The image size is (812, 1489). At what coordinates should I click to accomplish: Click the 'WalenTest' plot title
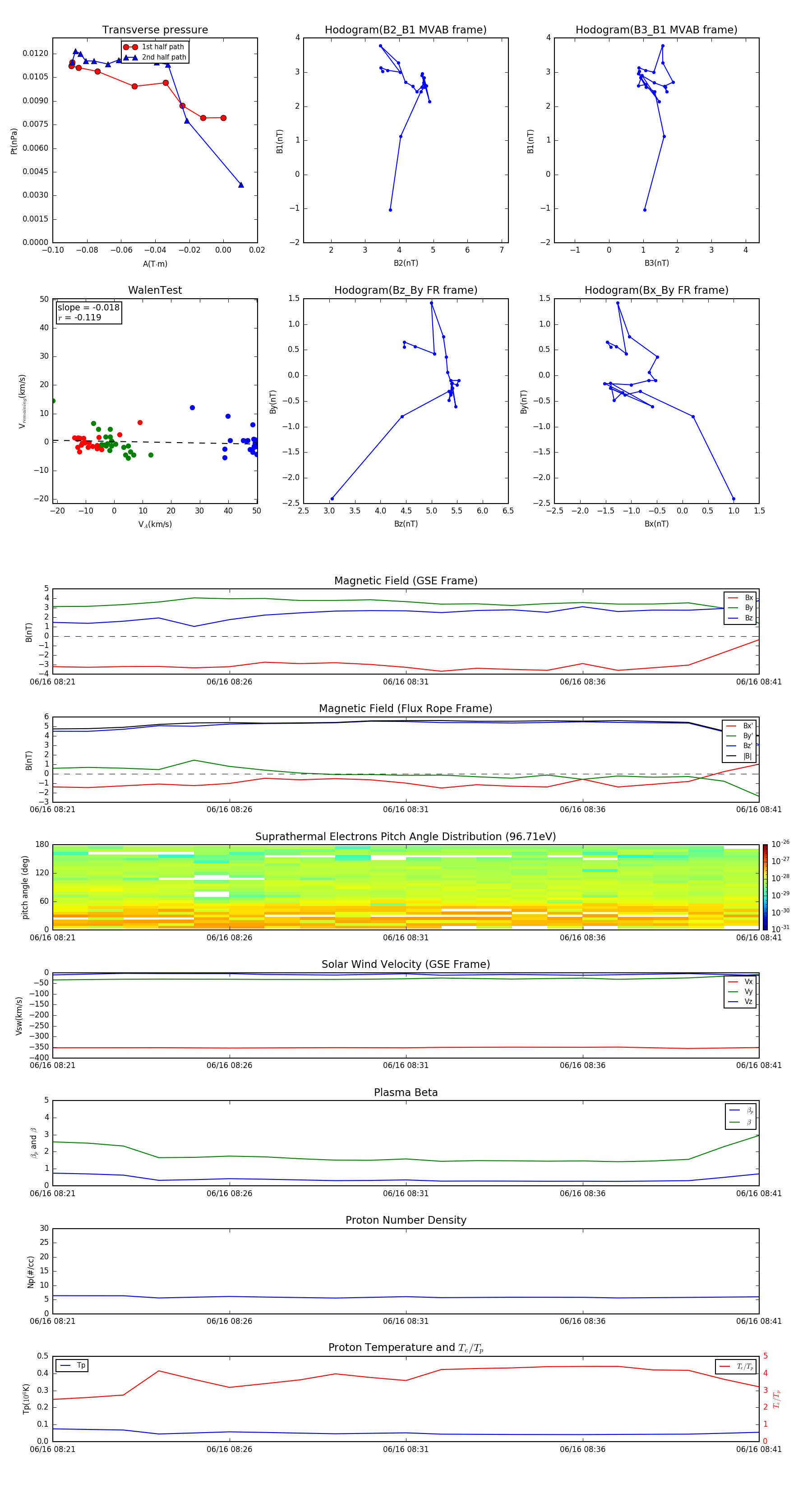click(155, 290)
